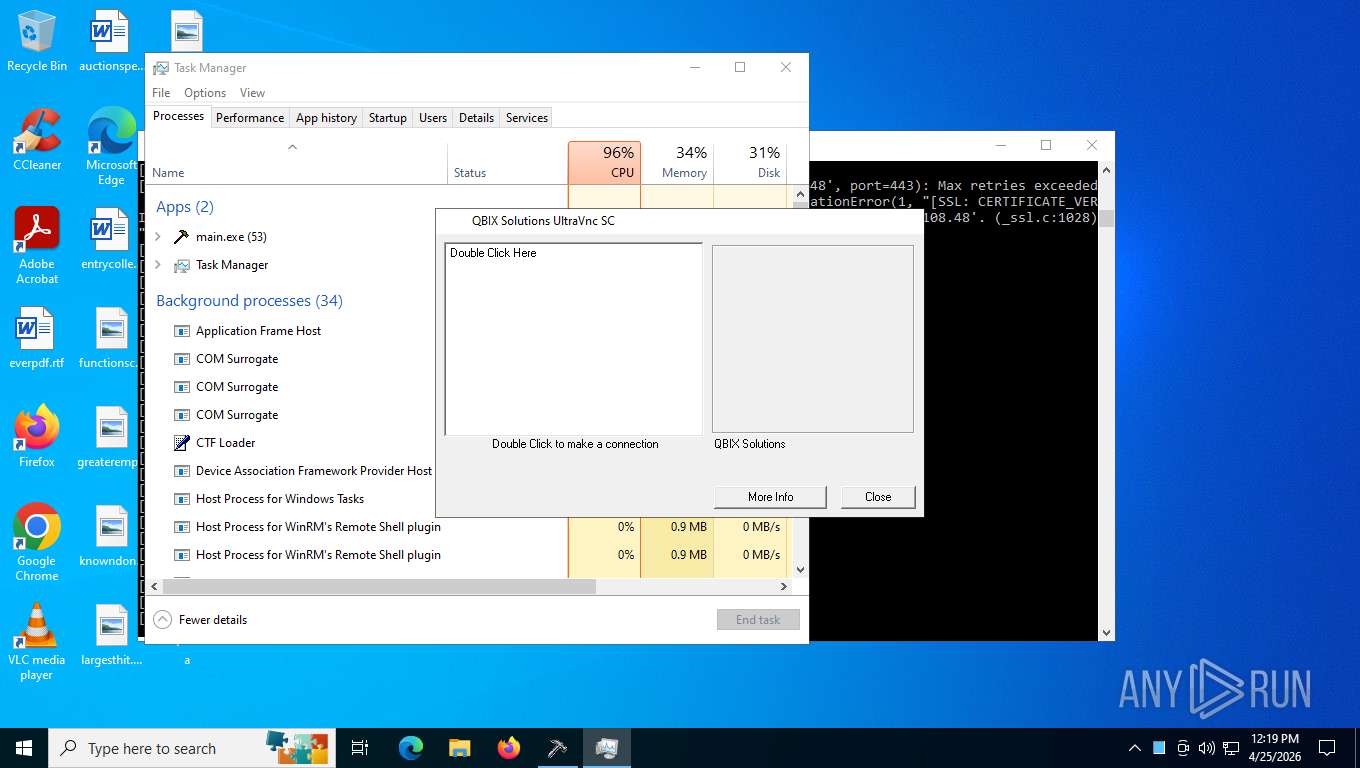Open the functionsc image file icon

click(x=109, y=338)
